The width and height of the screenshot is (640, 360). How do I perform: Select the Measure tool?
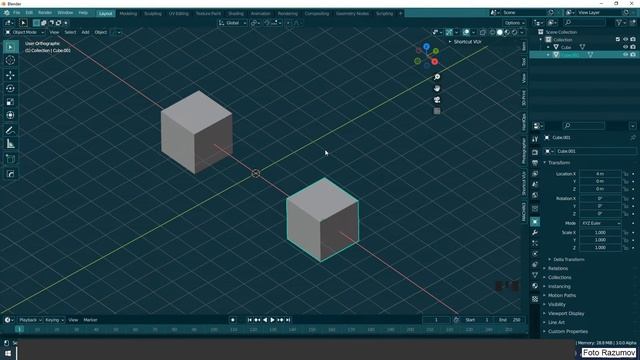[10, 144]
